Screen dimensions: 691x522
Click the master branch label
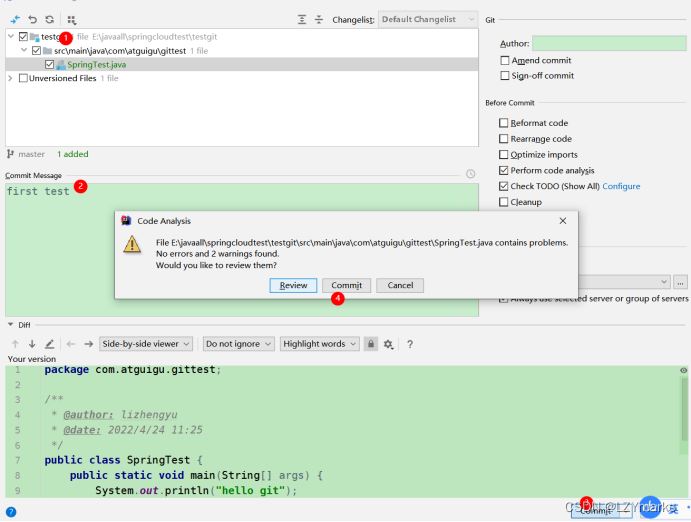click(x=31, y=154)
